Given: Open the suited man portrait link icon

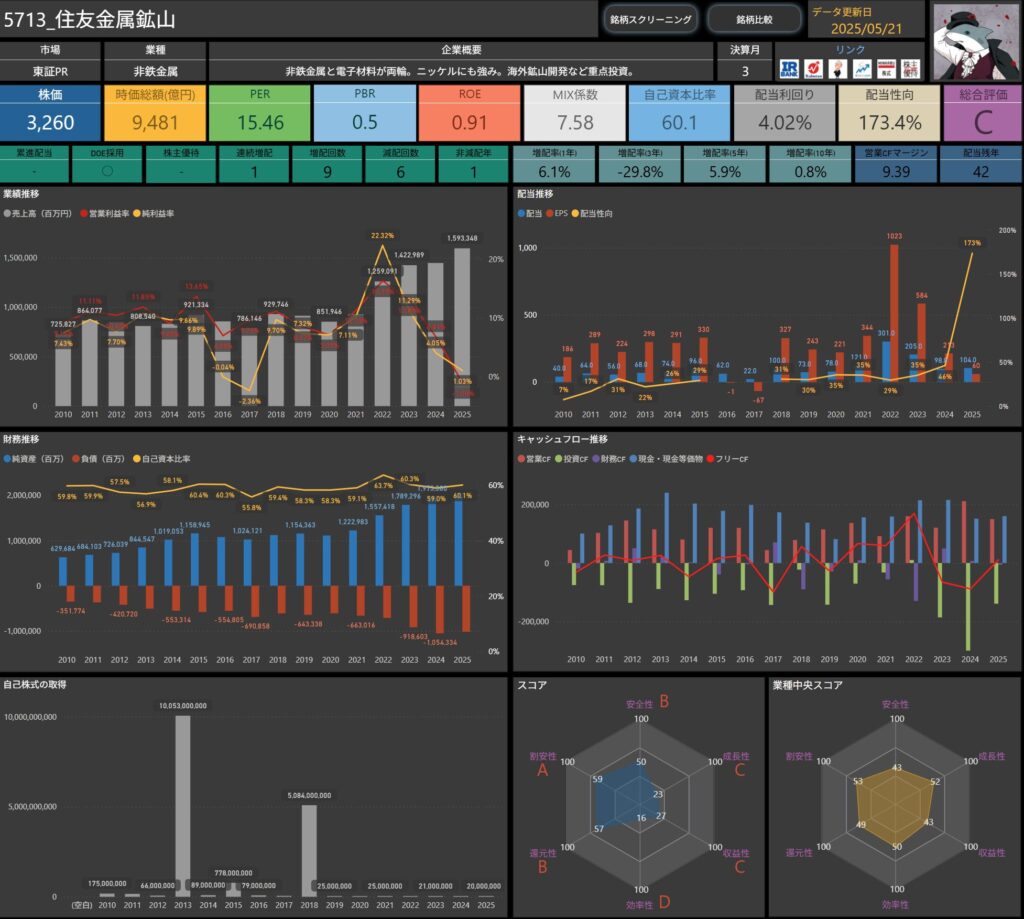Looking at the screenshot, I should coord(838,69).
